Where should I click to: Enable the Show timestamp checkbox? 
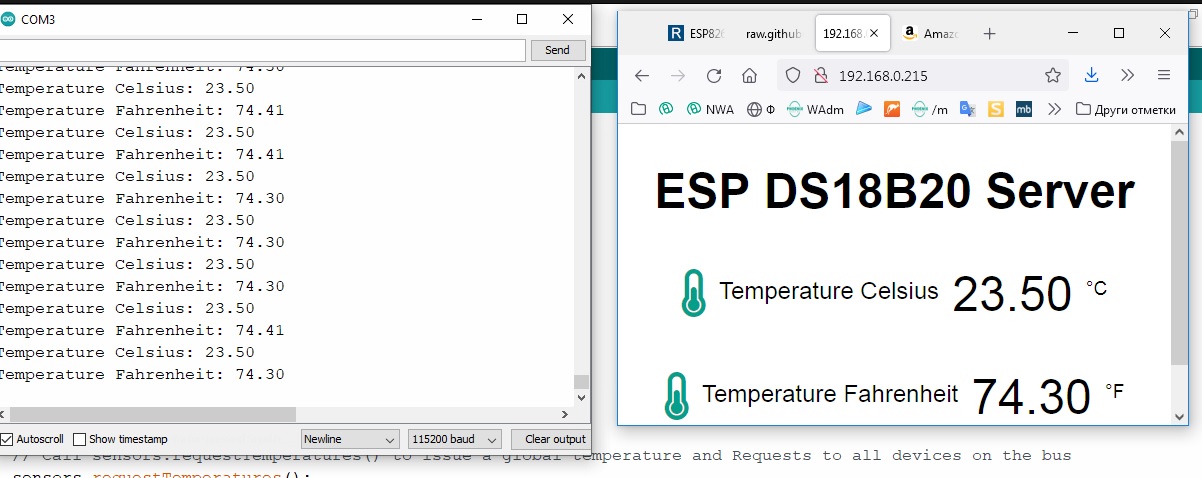(79, 439)
